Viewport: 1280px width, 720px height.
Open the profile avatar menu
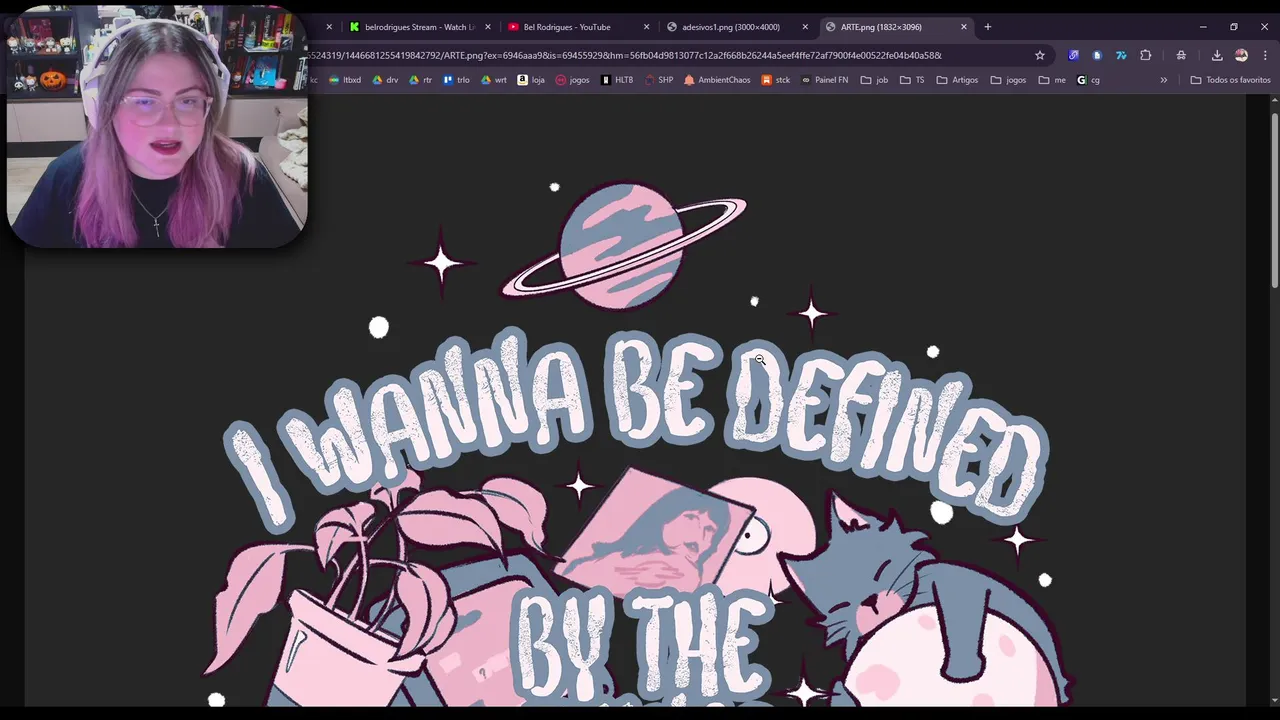[x=1241, y=55]
